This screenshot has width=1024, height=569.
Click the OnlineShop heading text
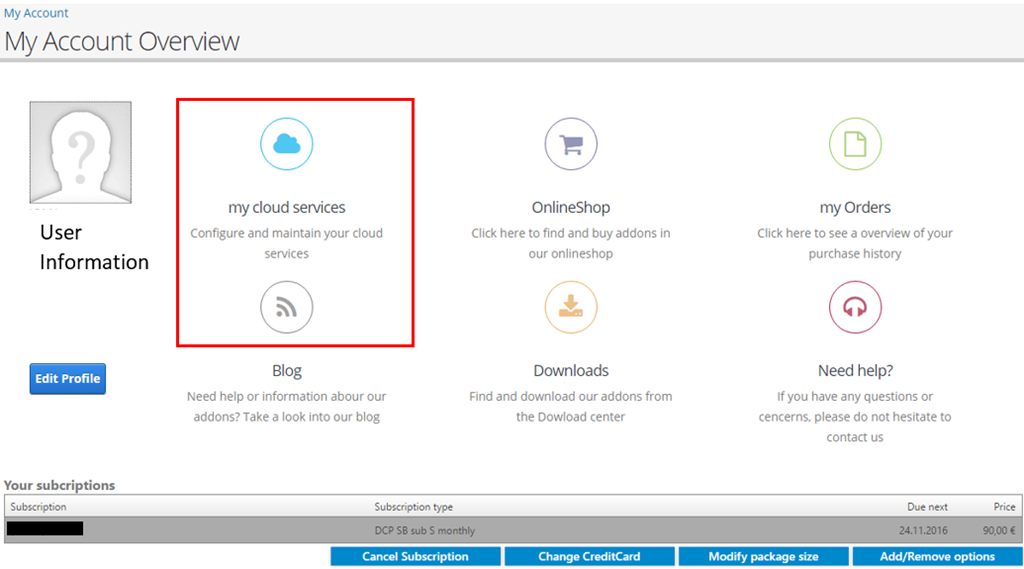571,207
